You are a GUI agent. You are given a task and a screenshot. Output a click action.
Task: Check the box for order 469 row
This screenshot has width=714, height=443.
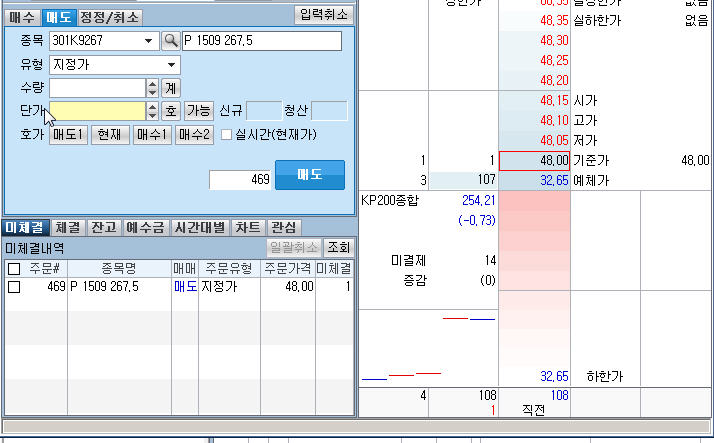(13, 287)
